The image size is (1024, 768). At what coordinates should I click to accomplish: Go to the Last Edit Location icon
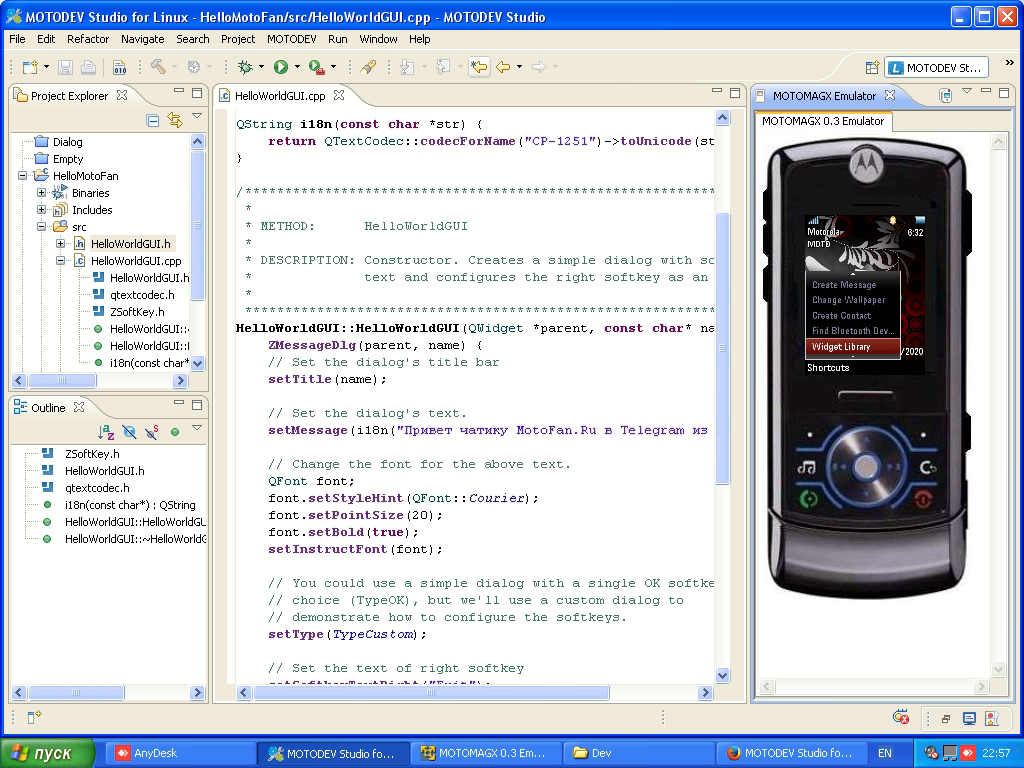pyautogui.click(x=479, y=67)
